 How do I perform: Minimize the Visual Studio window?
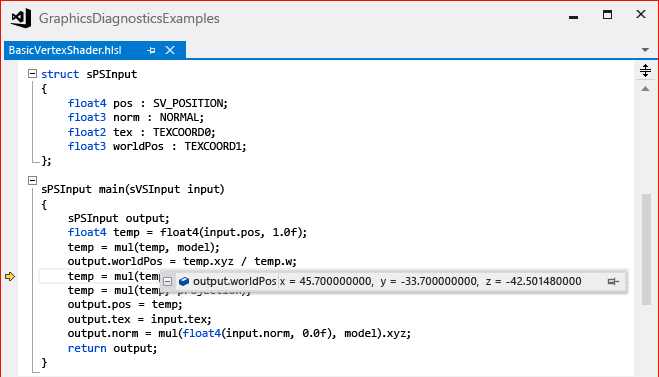pos(573,17)
